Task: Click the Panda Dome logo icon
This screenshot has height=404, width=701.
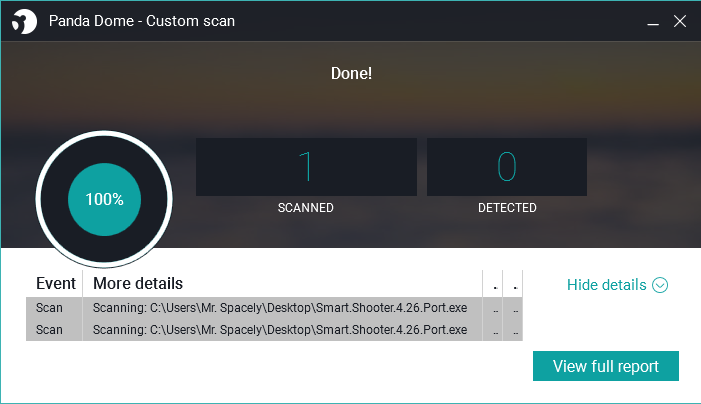Action: pyautogui.click(x=24, y=21)
